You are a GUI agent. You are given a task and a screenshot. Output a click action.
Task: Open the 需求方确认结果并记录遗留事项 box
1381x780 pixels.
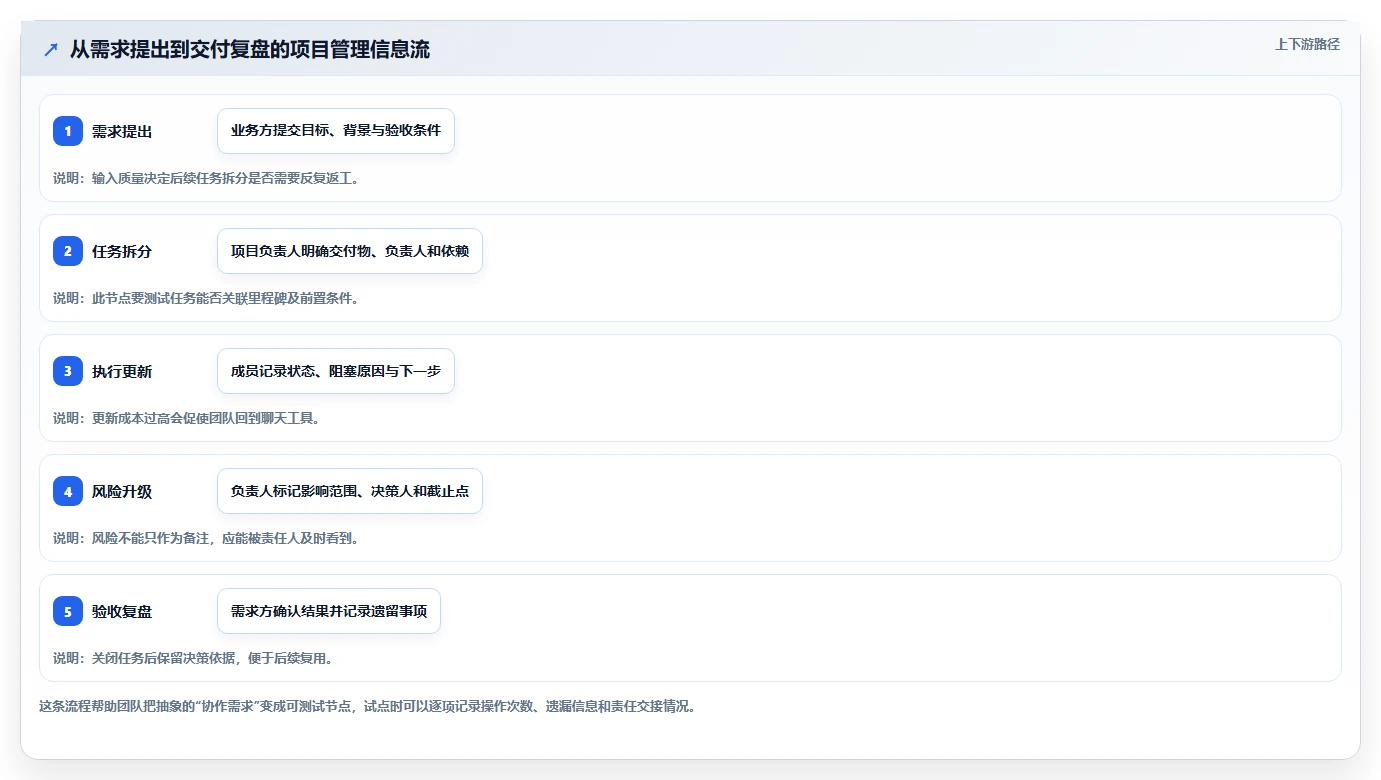329,611
